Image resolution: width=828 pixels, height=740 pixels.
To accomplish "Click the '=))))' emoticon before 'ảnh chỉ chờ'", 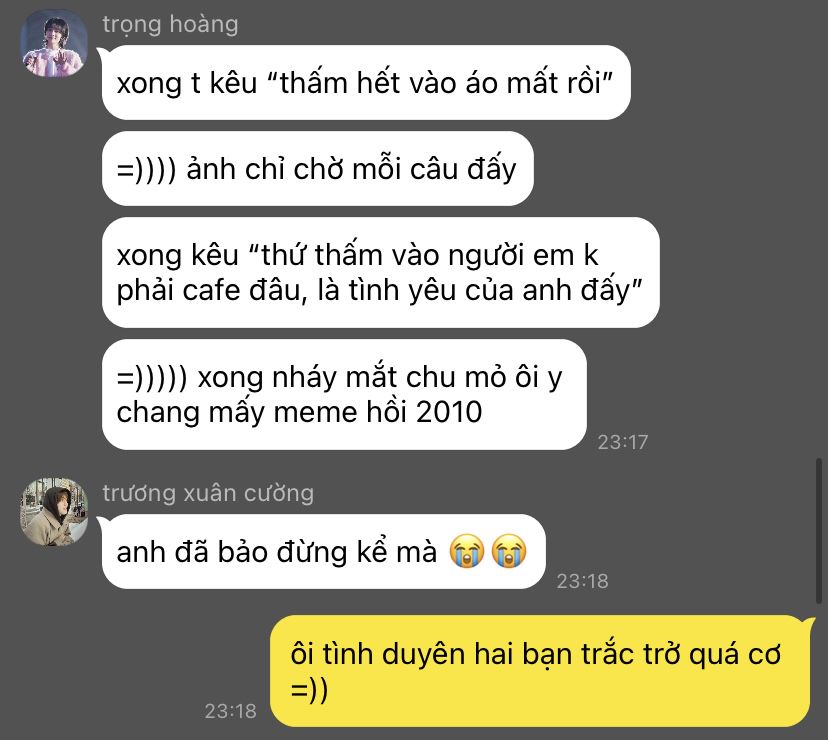I will [146, 170].
